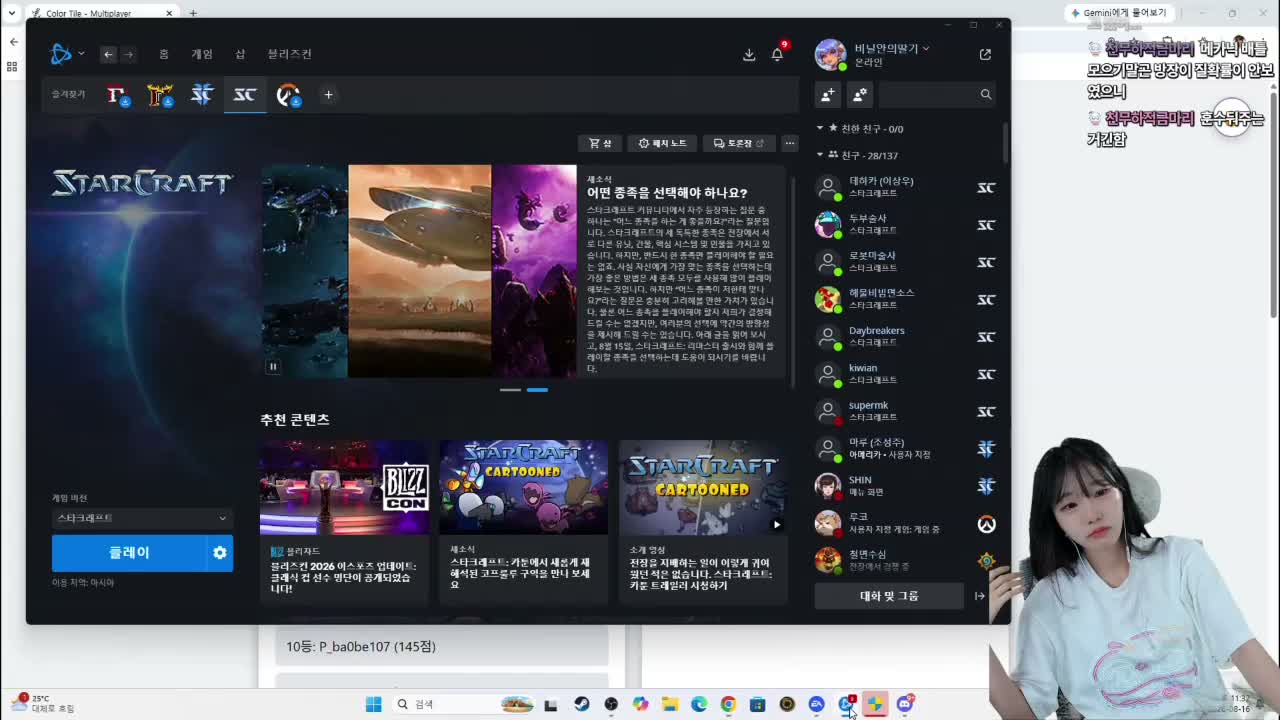The width and height of the screenshot is (1280, 720).
Task: Select the StarCraft II favorite icon
Action: pyautogui.click(x=202, y=95)
